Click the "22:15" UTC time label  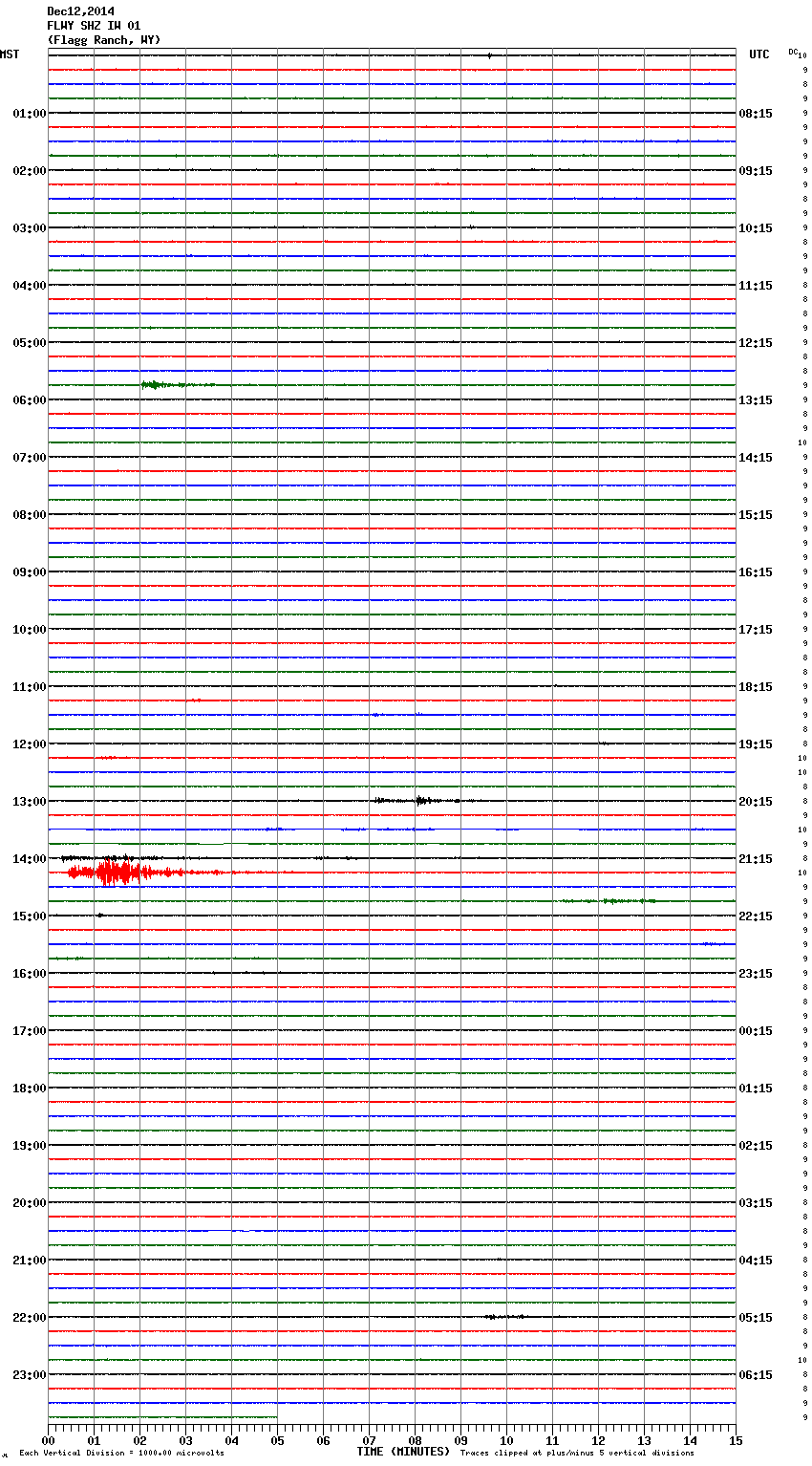click(x=756, y=916)
